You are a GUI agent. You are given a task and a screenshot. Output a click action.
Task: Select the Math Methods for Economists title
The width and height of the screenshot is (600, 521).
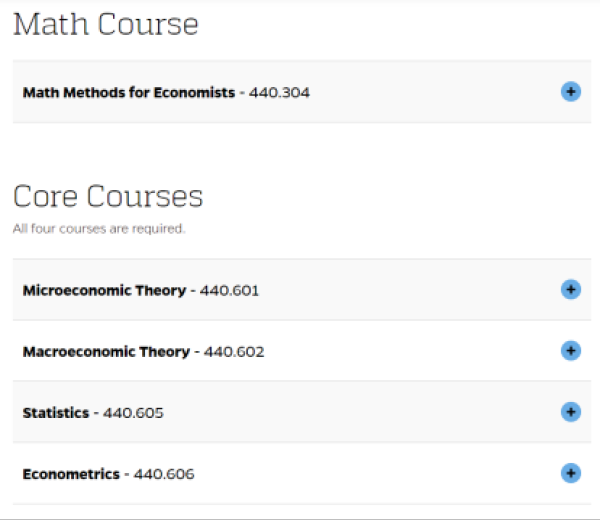[129, 93]
